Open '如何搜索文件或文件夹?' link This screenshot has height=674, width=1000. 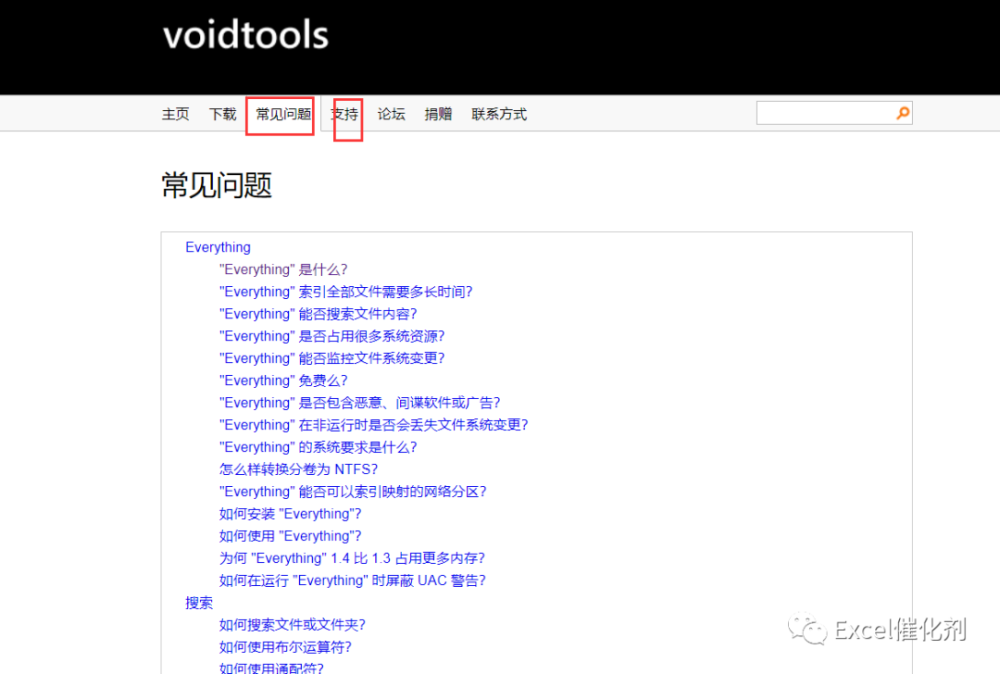[x=293, y=626]
